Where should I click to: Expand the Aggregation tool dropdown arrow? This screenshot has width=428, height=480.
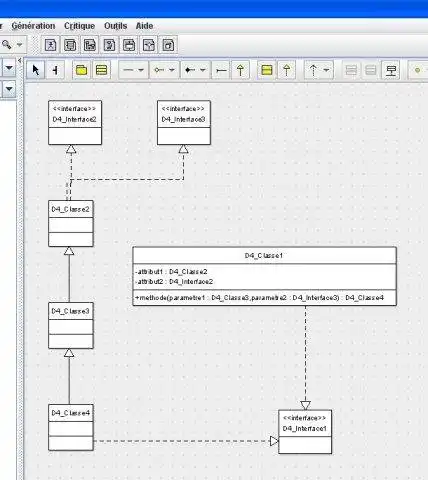tap(172, 70)
